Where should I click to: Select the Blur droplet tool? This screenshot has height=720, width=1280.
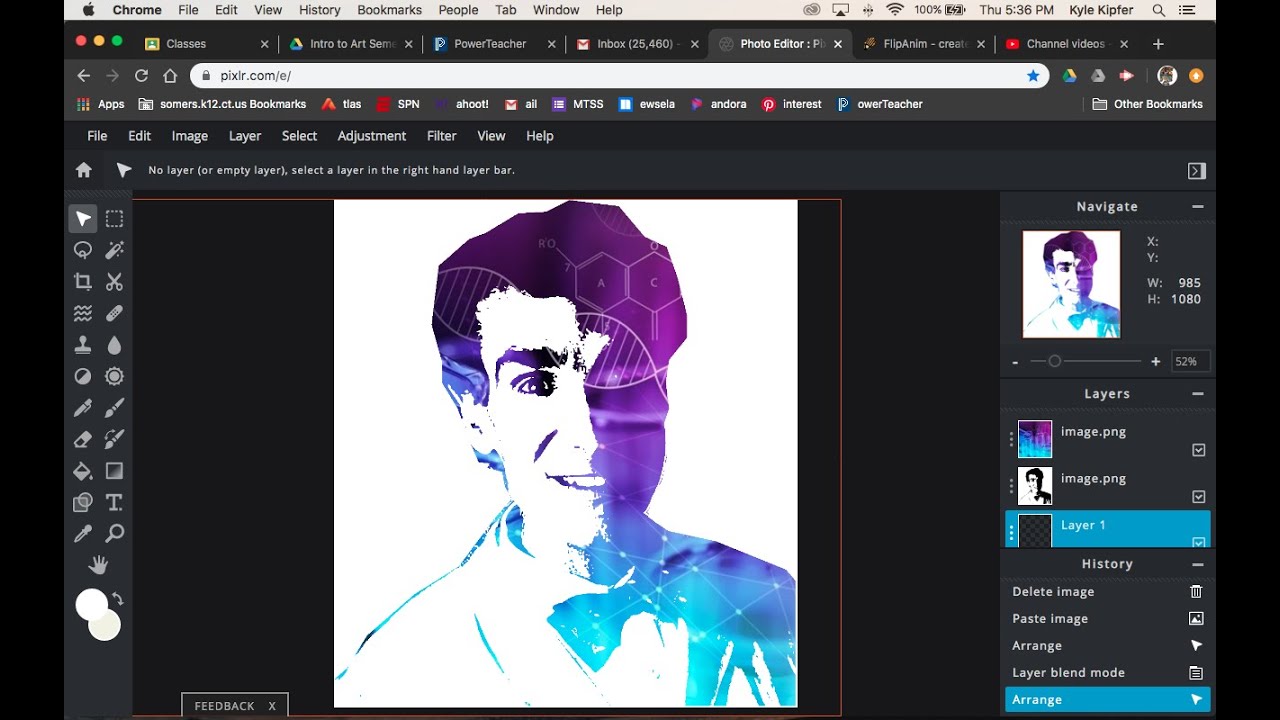pos(115,345)
